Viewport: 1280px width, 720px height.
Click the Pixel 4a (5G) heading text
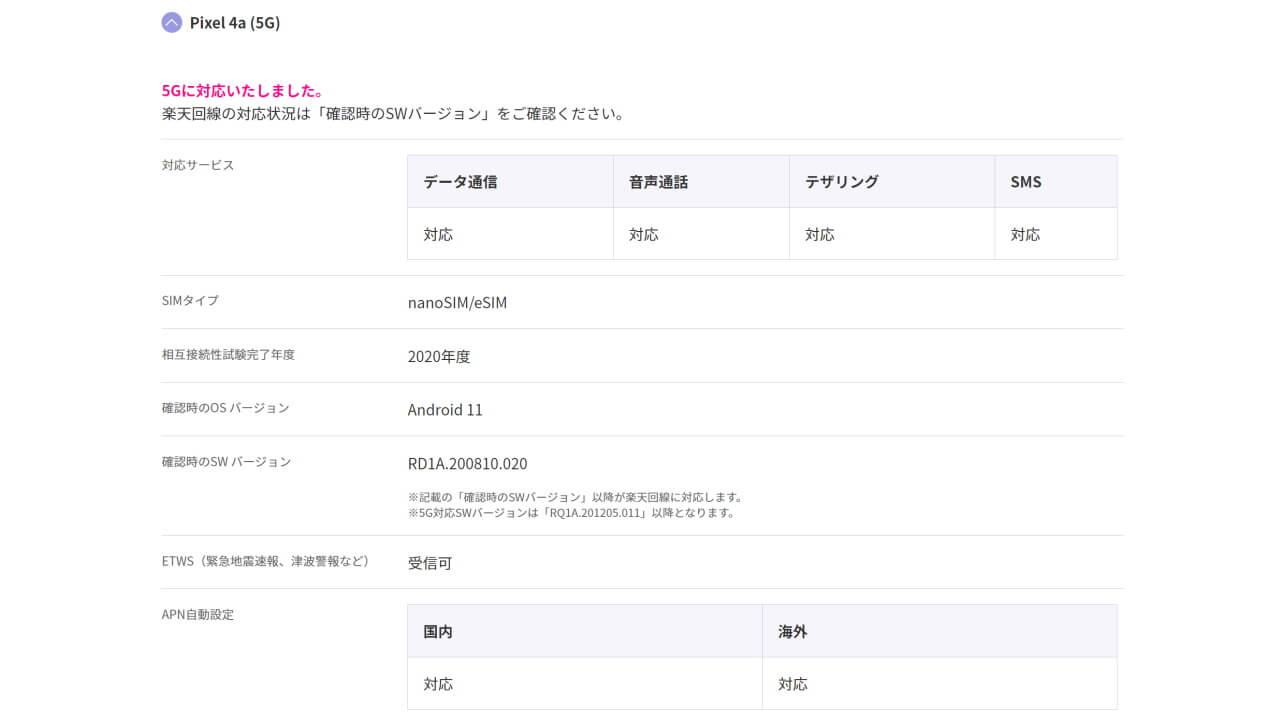tap(235, 23)
